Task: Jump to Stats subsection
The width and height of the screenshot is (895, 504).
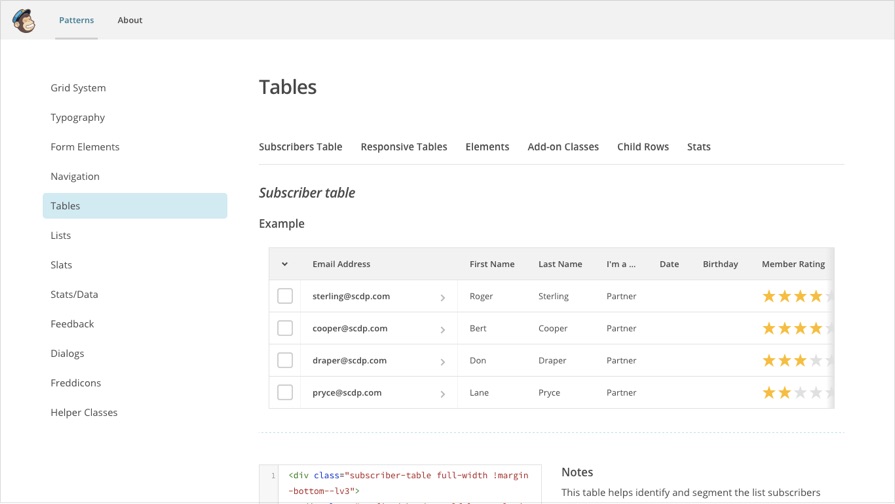Action: [x=699, y=147]
